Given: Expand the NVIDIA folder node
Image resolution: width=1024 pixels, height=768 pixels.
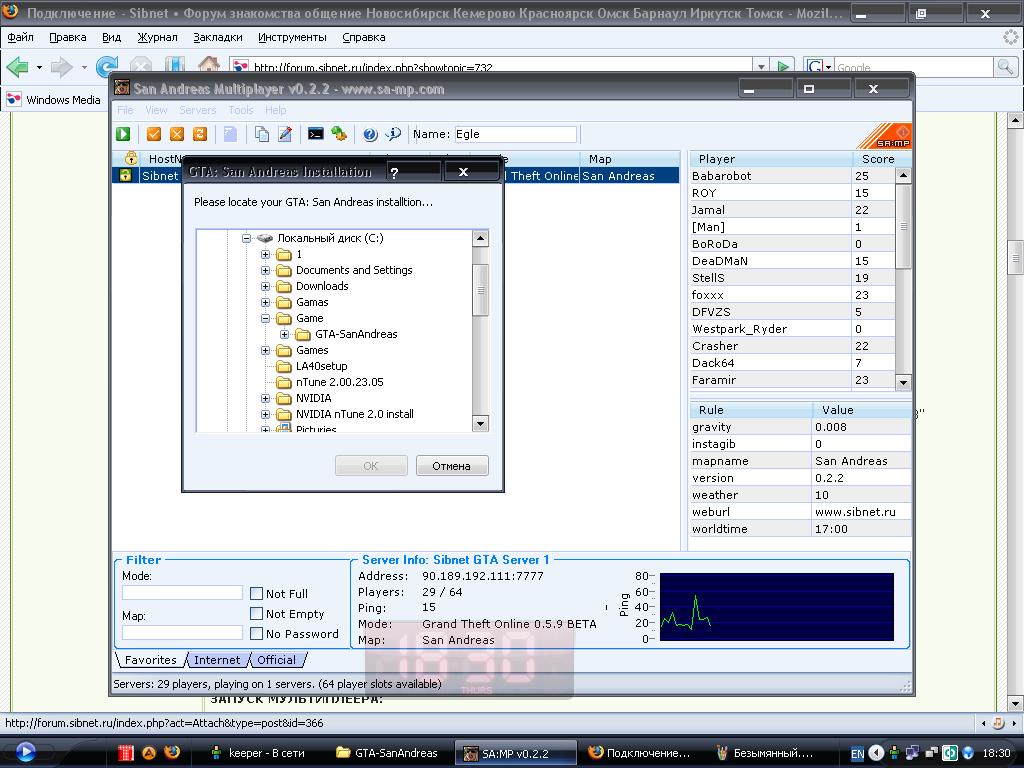Looking at the screenshot, I should [x=265, y=398].
